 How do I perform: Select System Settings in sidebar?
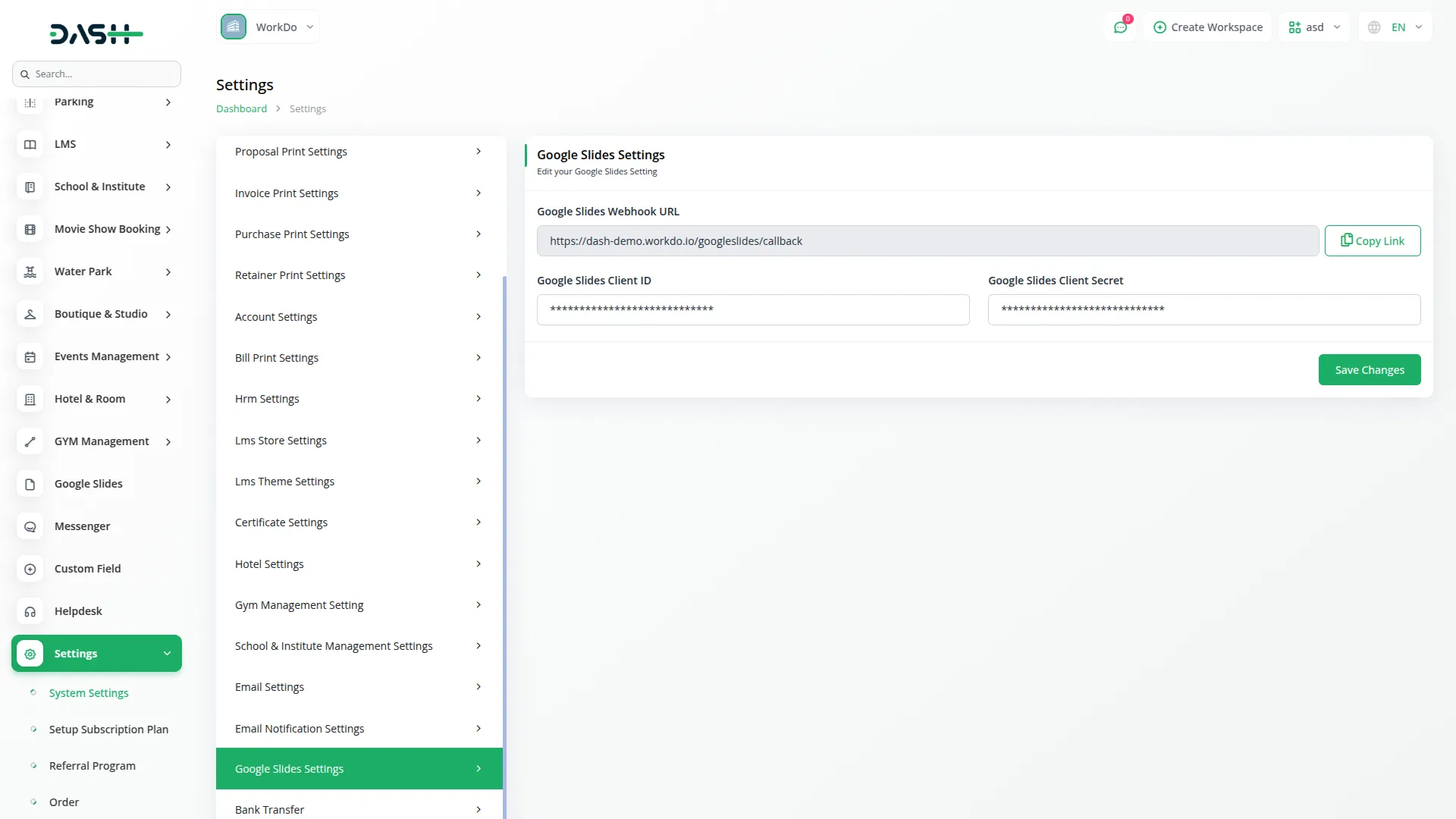point(88,692)
